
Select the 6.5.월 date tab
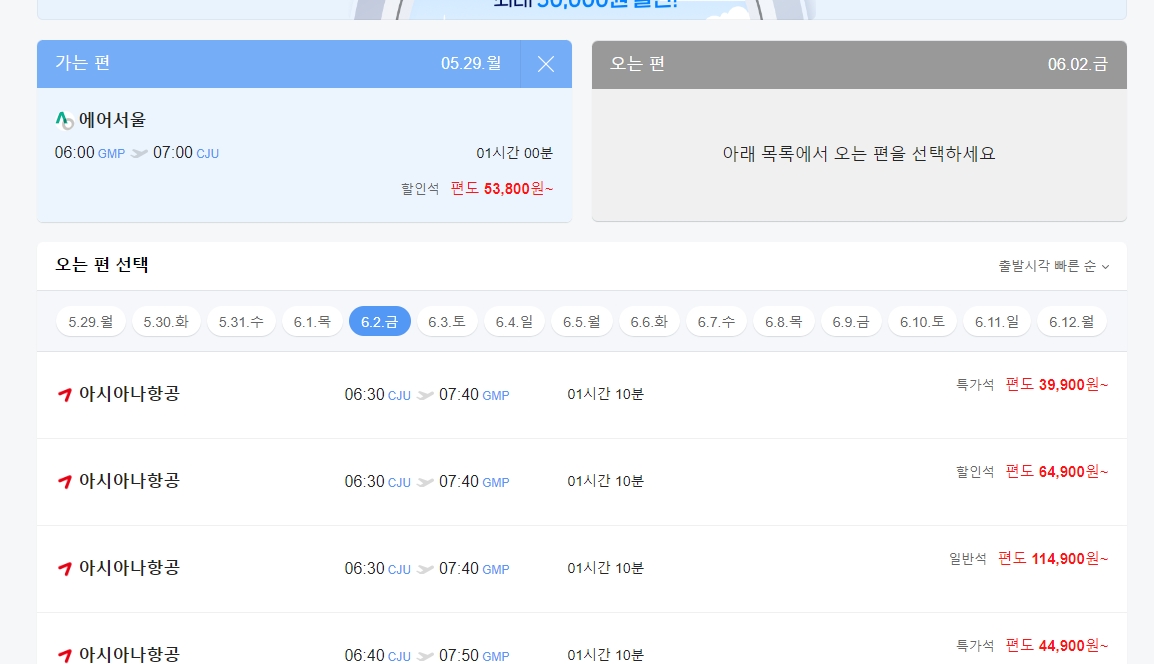click(582, 322)
